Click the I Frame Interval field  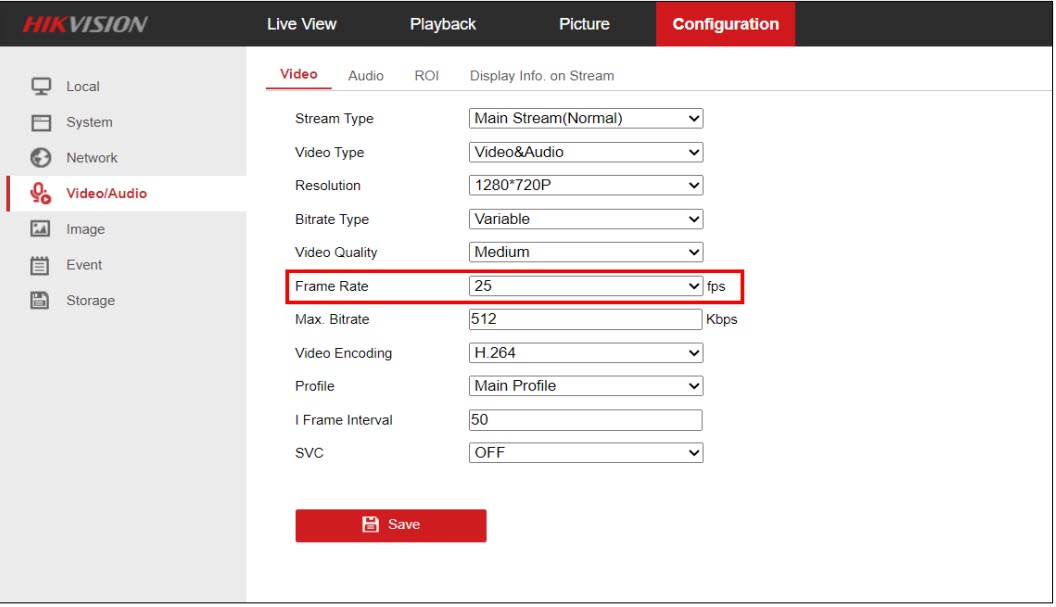(x=585, y=420)
